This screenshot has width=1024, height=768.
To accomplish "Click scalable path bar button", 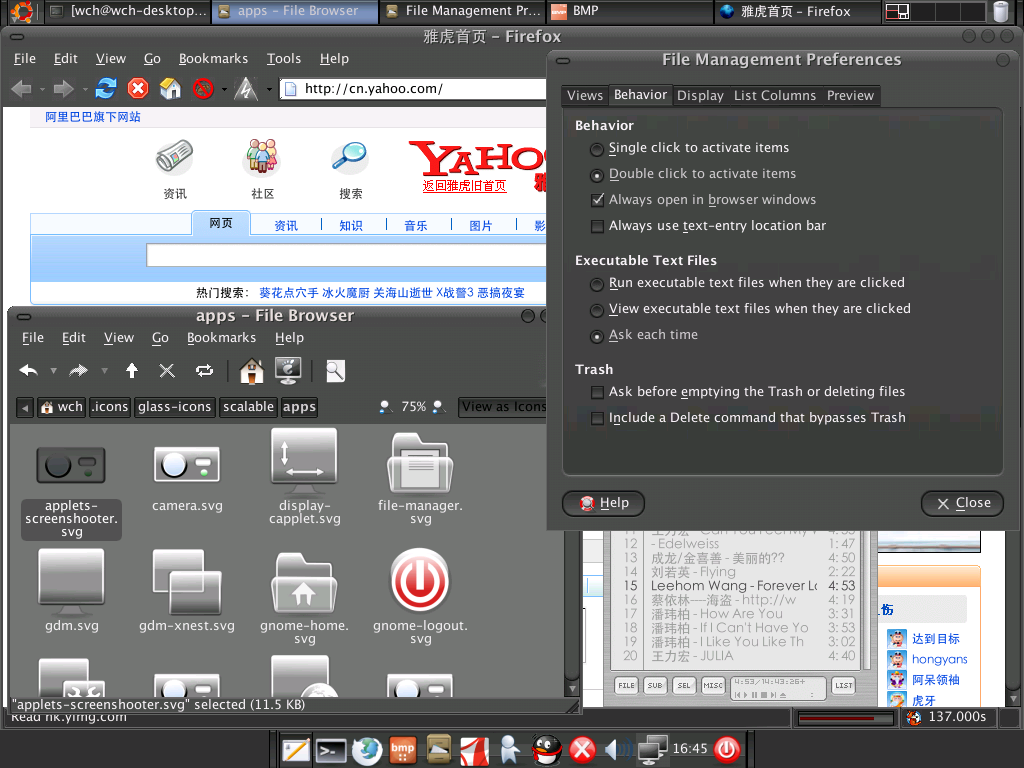I will point(248,407).
